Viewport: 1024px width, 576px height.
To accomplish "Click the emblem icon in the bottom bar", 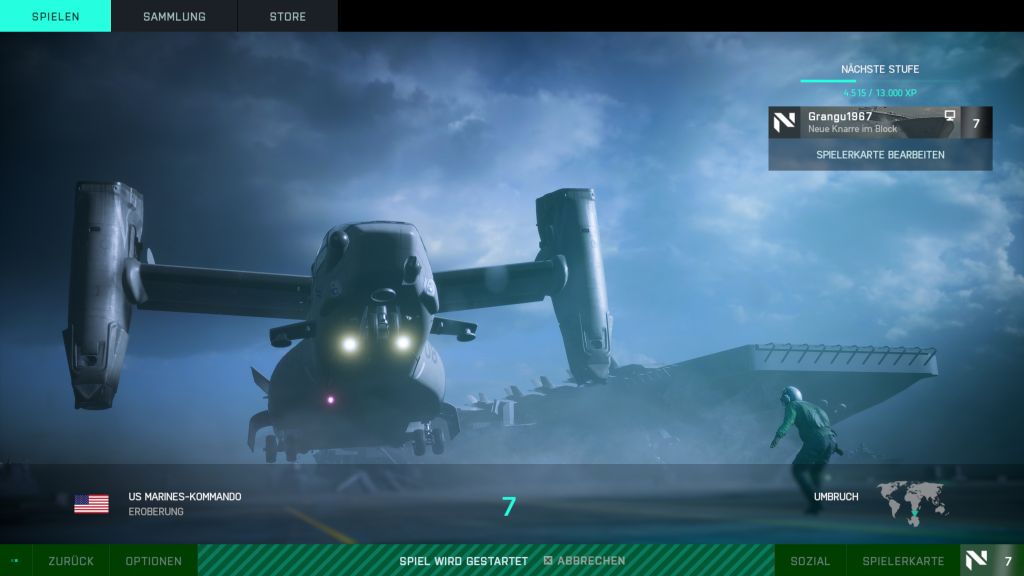I will [976, 560].
